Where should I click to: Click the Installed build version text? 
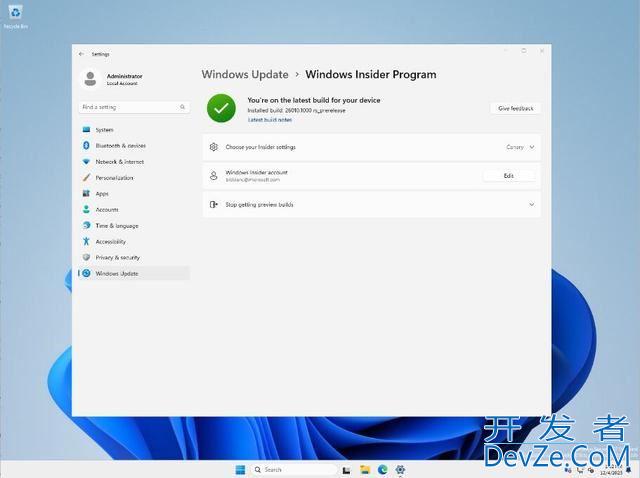(296, 110)
